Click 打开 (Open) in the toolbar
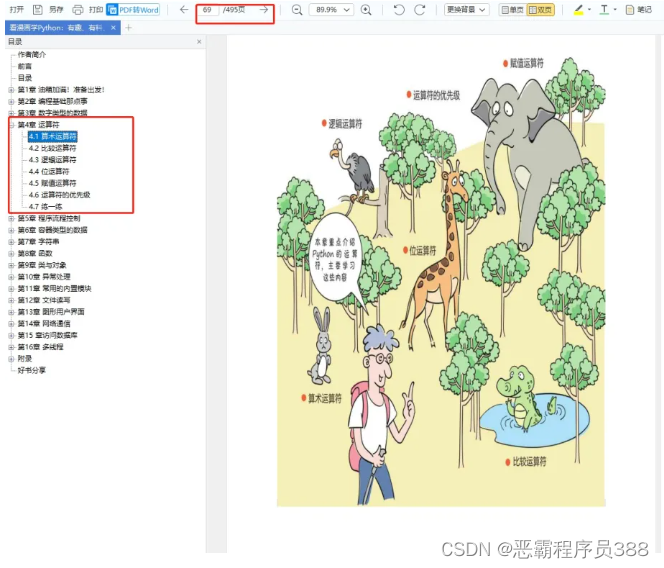This screenshot has height=568, width=664. pos(17,9)
